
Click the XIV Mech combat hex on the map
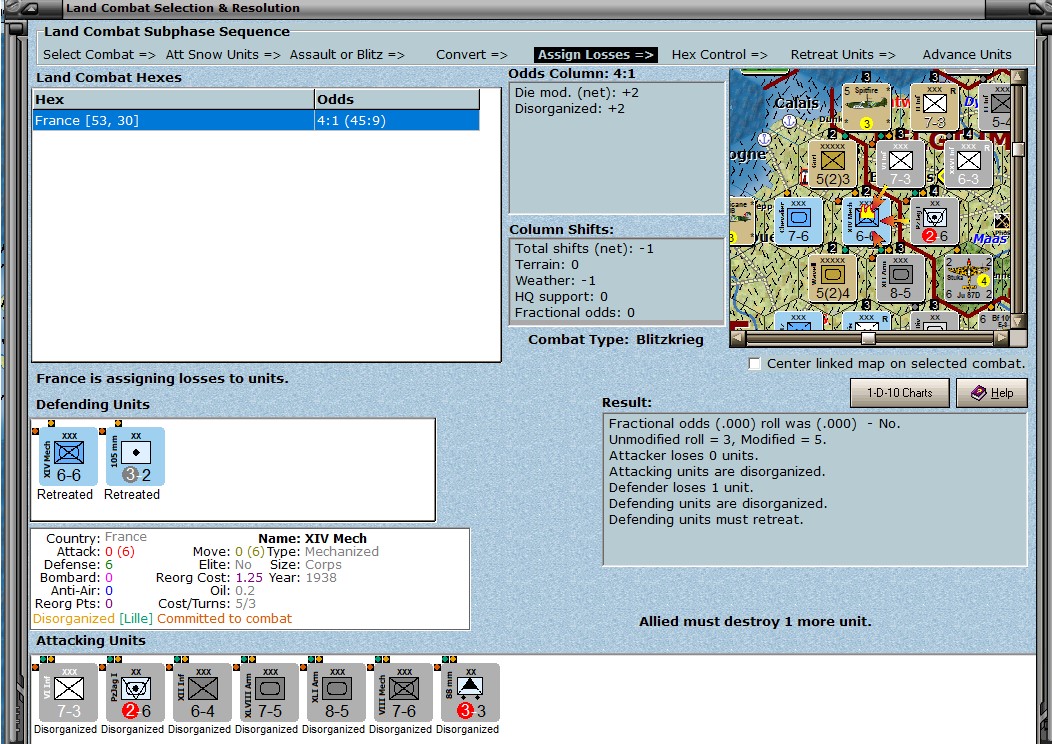tap(866, 221)
